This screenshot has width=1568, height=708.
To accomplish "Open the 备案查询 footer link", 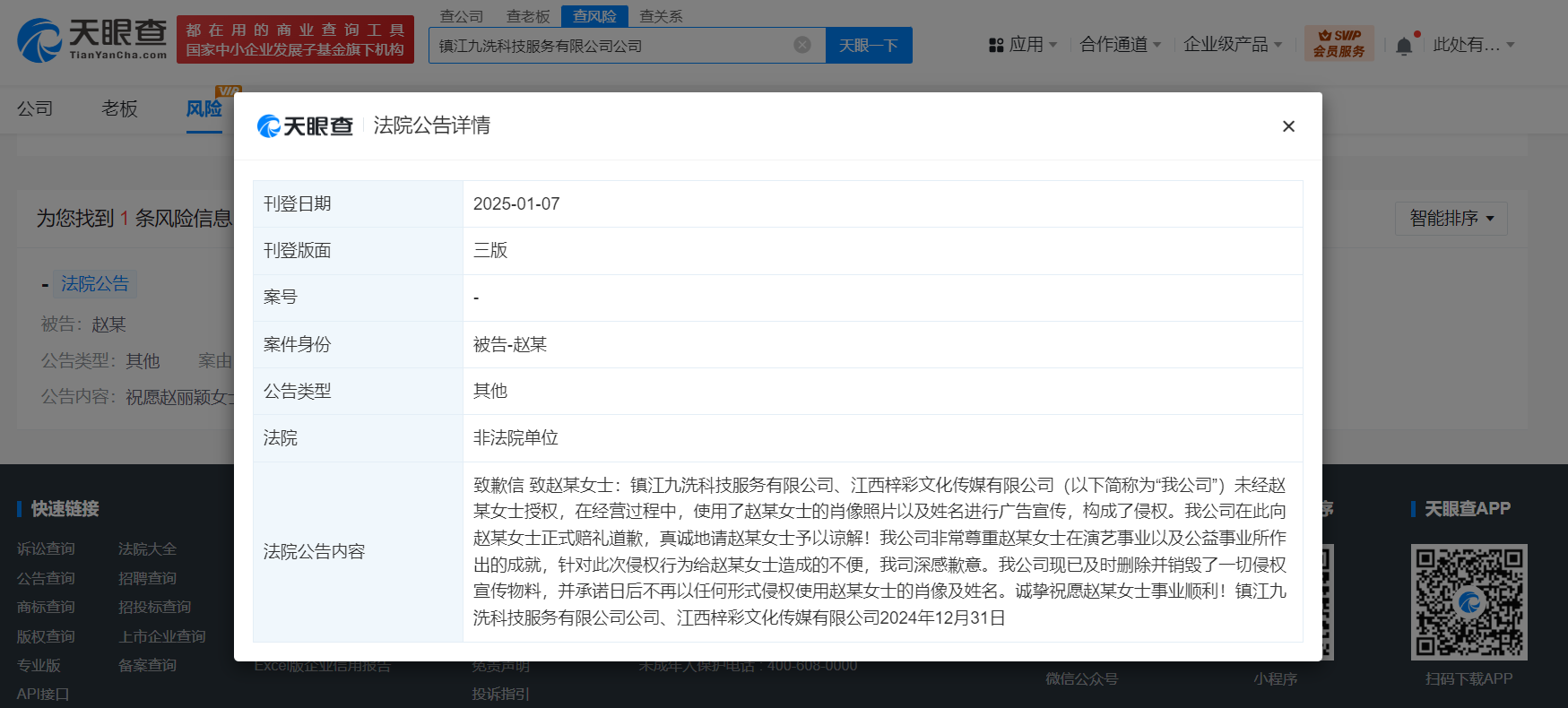I will click(x=147, y=665).
